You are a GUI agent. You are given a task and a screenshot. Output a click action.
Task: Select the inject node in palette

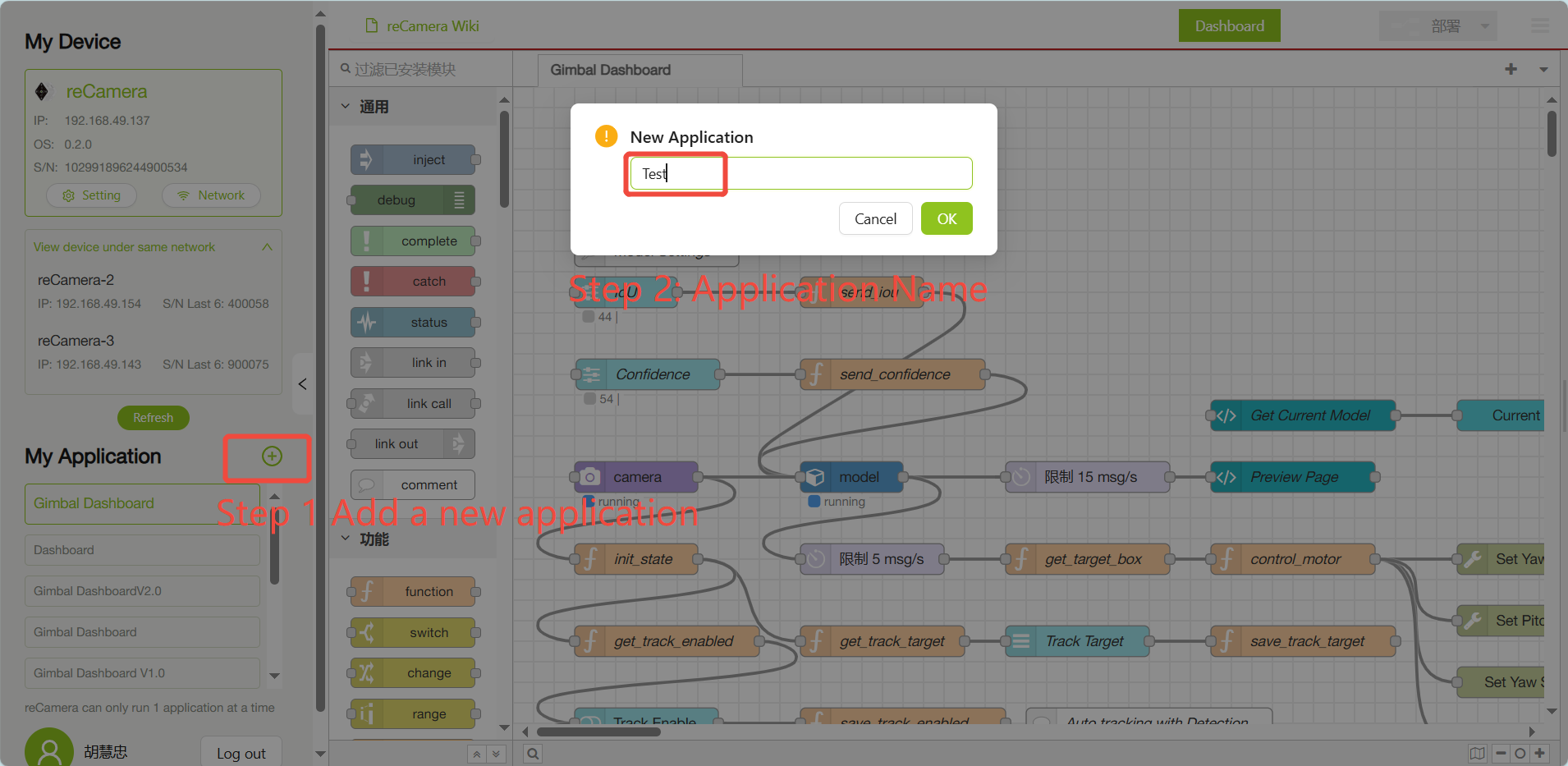pos(413,159)
